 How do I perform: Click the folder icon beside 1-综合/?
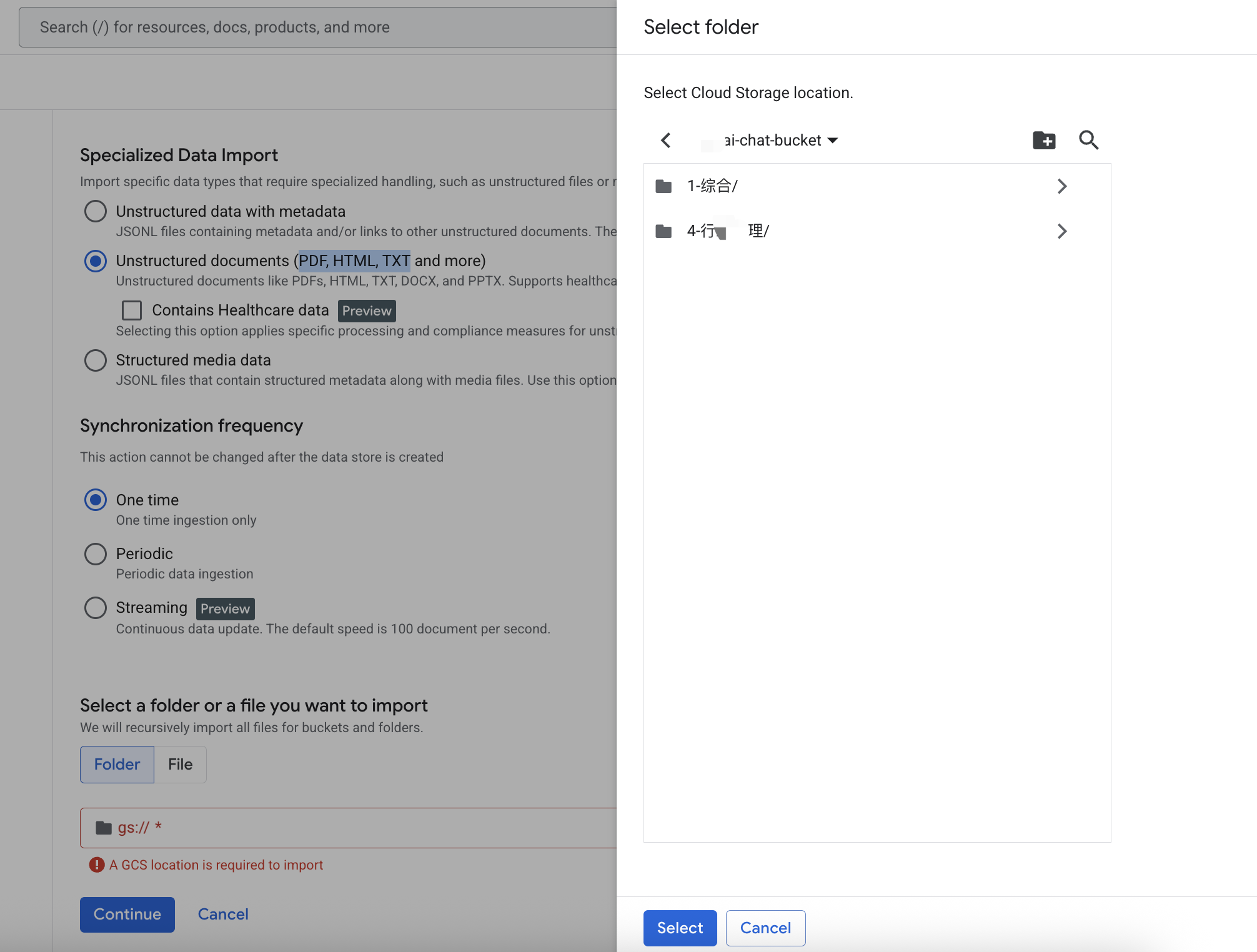click(663, 186)
